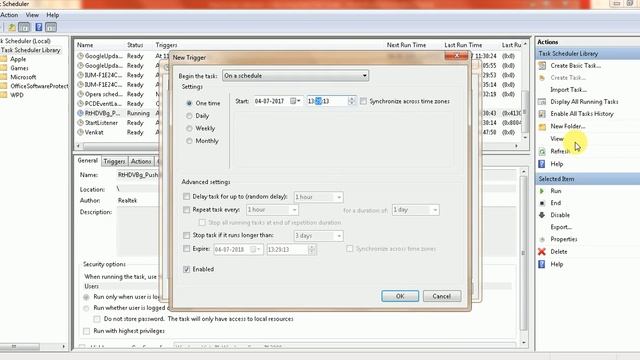Select the Monthly radio button
The height and width of the screenshot is (360, 640).
tap(189, 141)
